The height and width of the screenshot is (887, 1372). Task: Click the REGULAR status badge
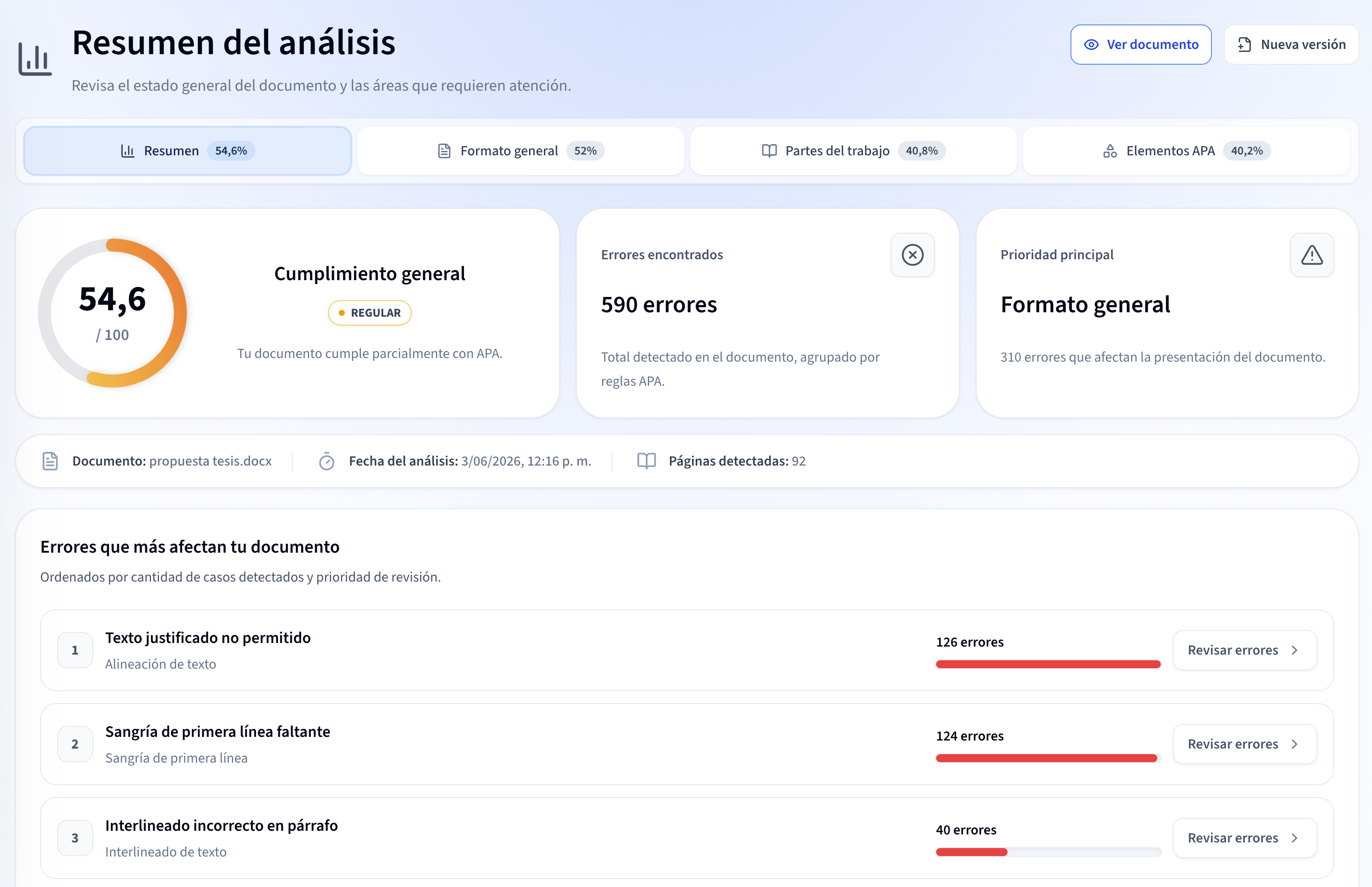(x=370, y=313)
